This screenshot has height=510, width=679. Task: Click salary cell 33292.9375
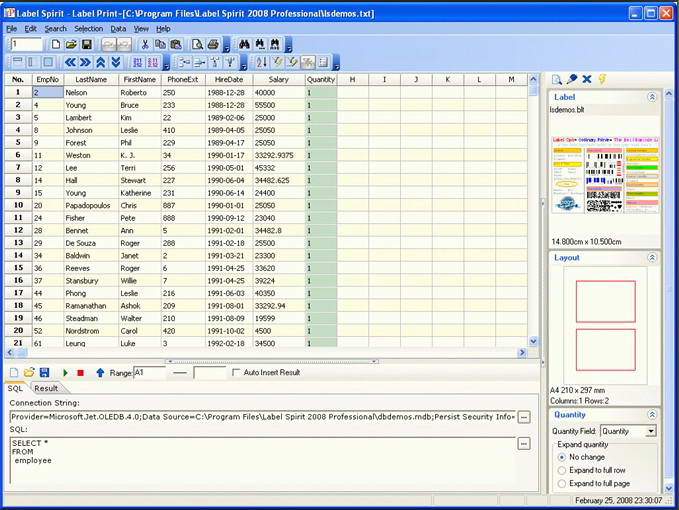278,155
